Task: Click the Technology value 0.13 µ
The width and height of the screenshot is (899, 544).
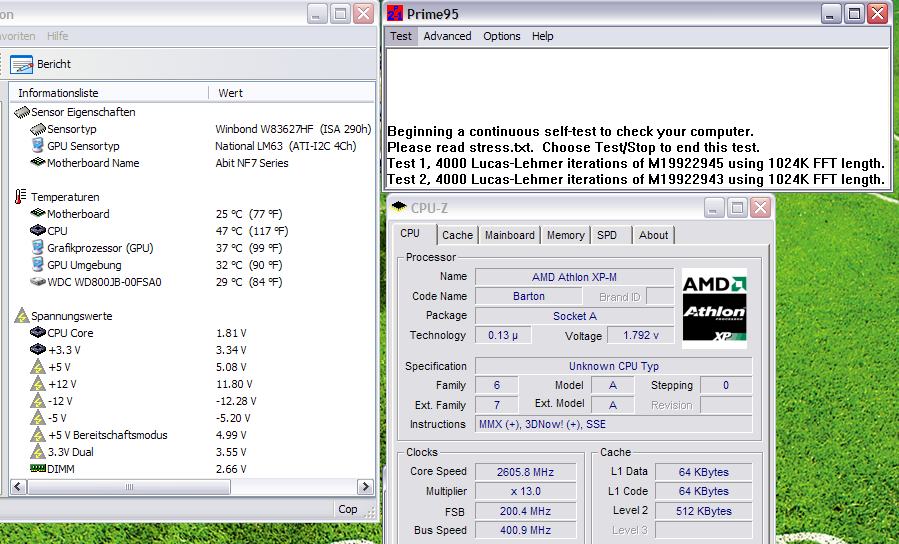Action: pos(503,335)
